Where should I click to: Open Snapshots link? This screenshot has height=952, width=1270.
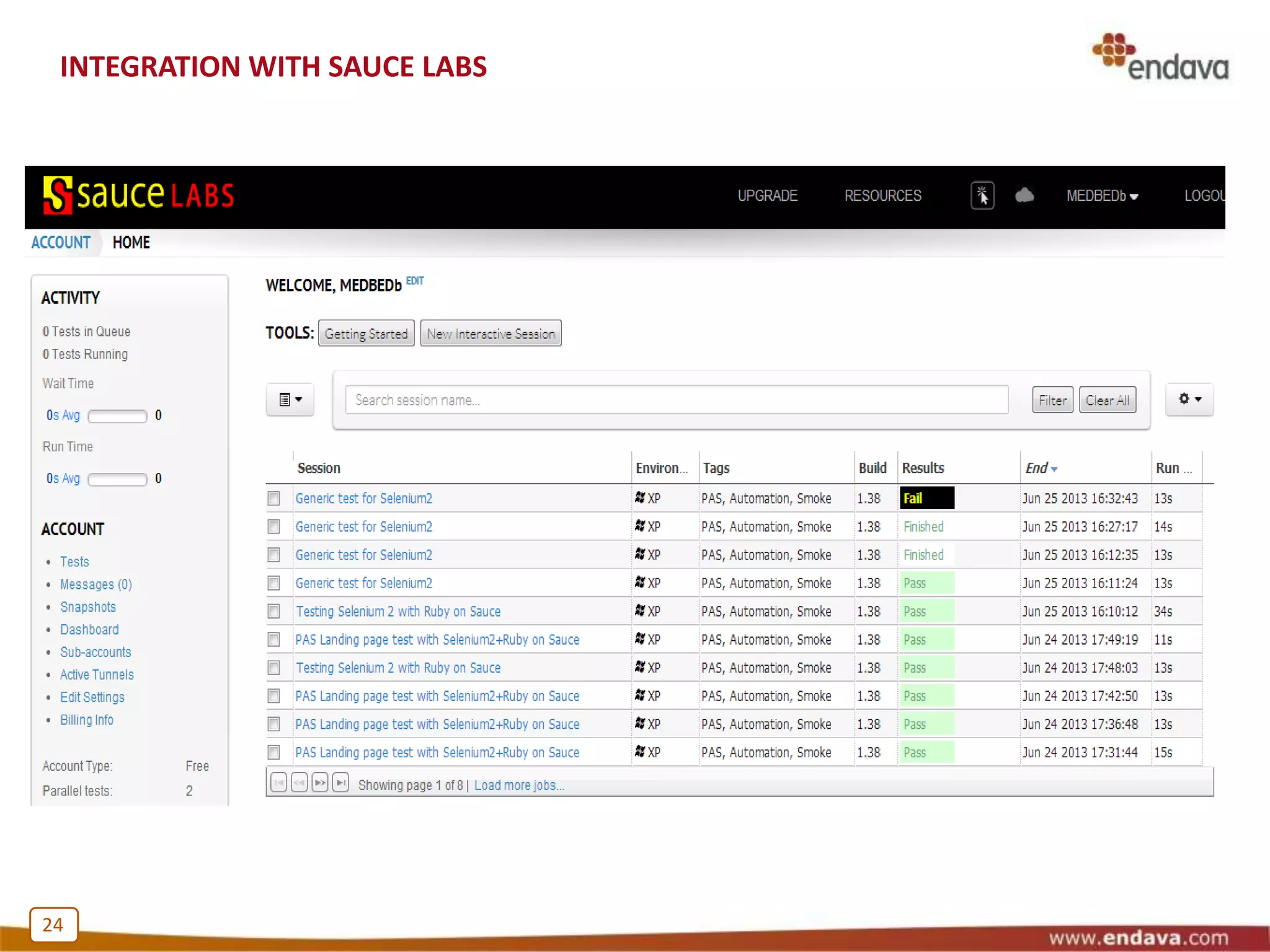[x=88, y=607]
